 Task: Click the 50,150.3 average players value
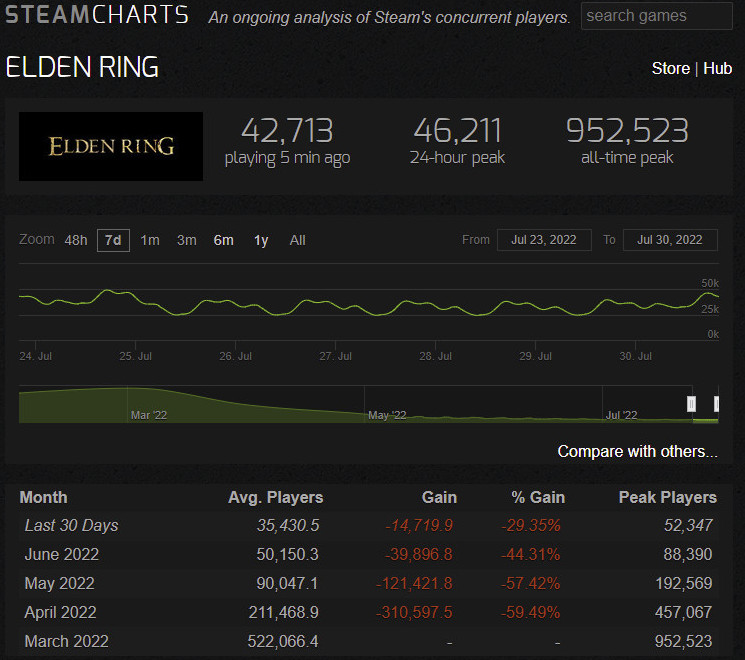click(287, 555)
